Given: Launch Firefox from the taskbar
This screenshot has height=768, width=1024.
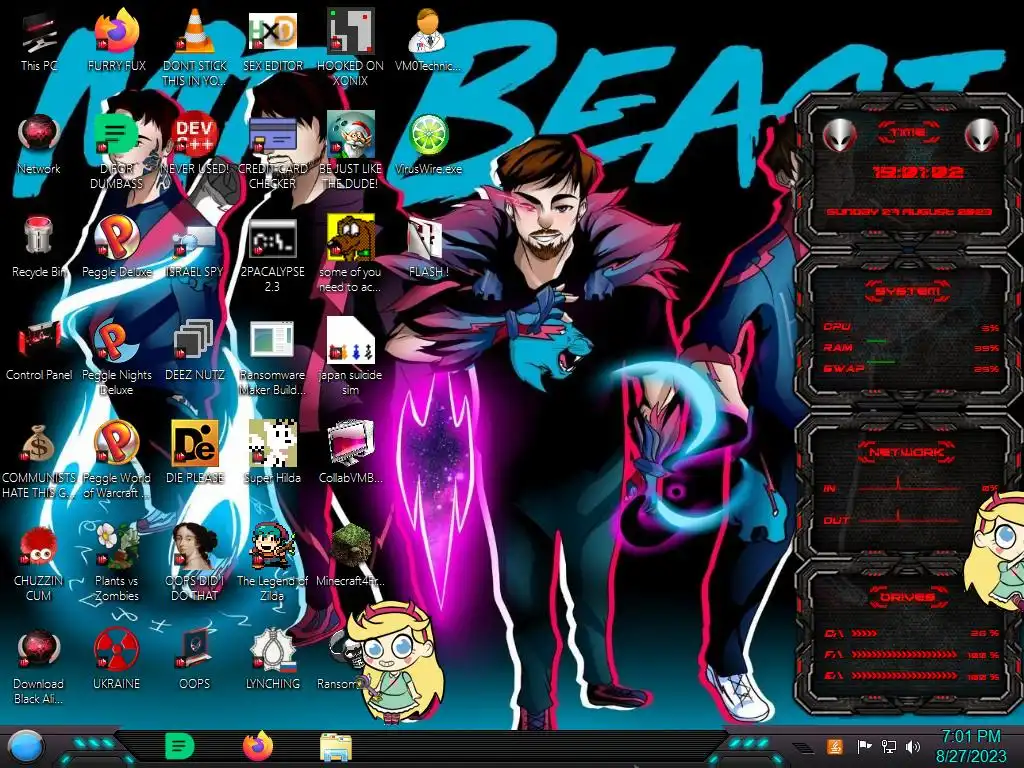Looking at the screenshot, I should [x=258, y=746].
